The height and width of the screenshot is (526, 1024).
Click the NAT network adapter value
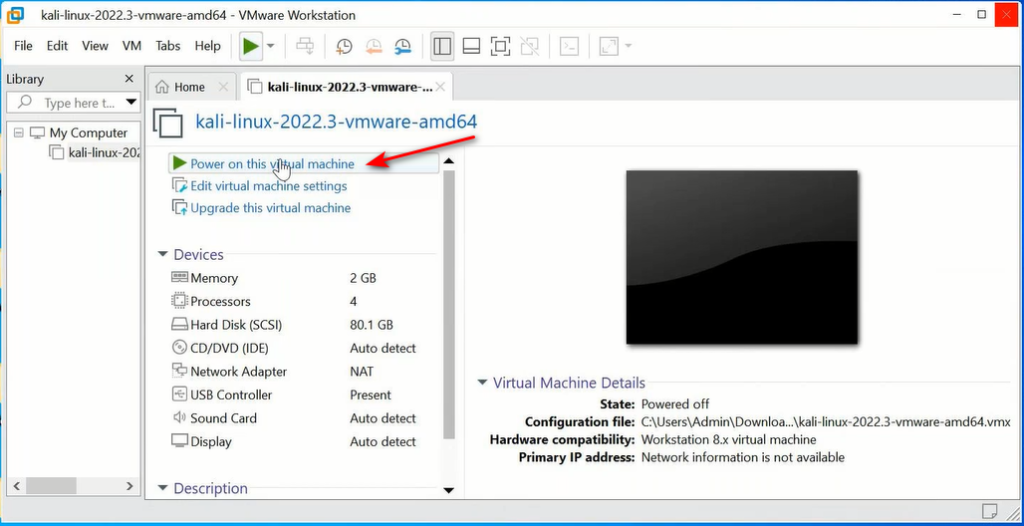click(362, 371)
